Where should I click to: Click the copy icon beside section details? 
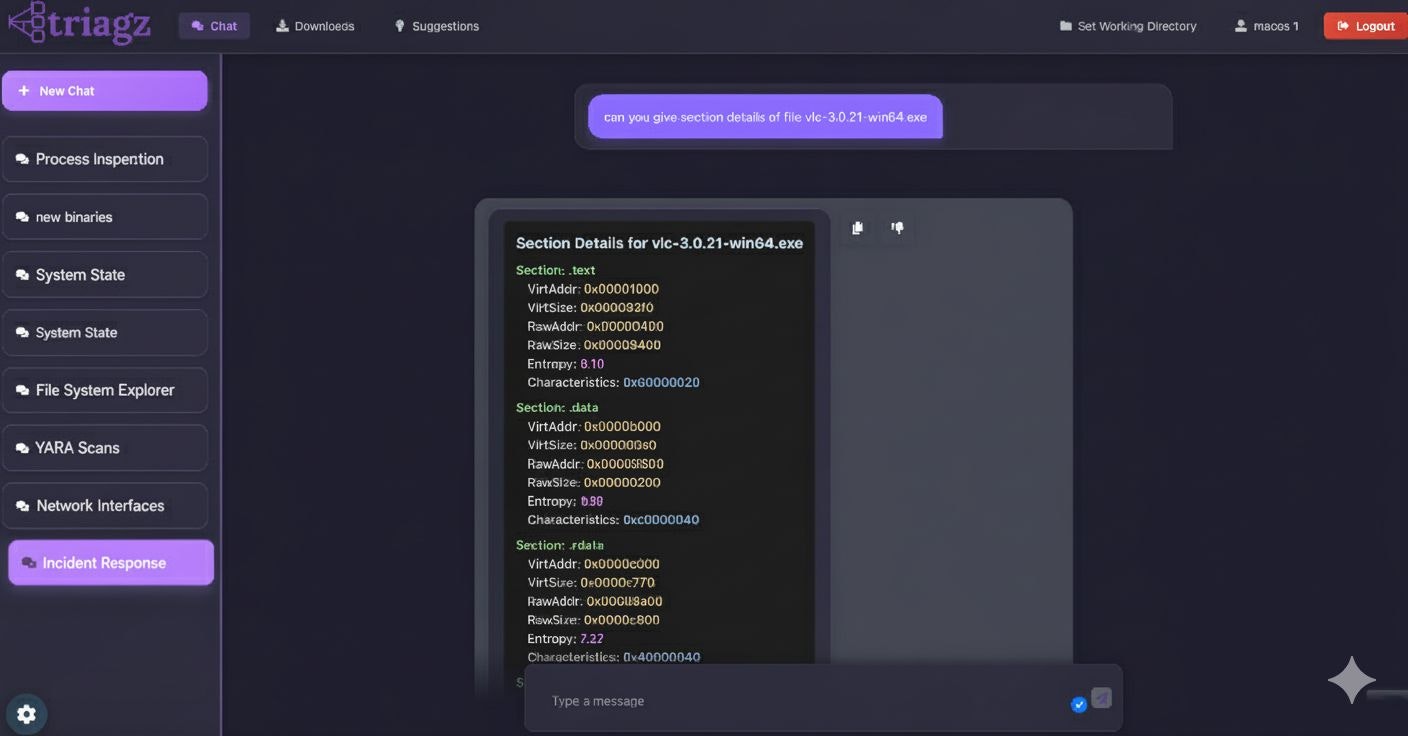857,228
